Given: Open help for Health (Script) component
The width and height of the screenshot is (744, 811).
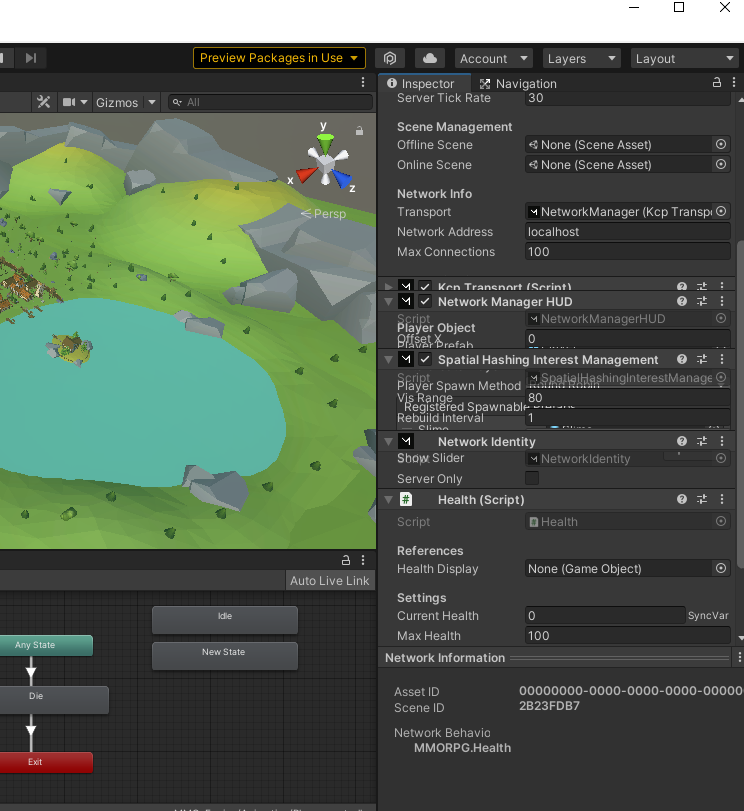Looking at the screenshot, I should [682, 500].
